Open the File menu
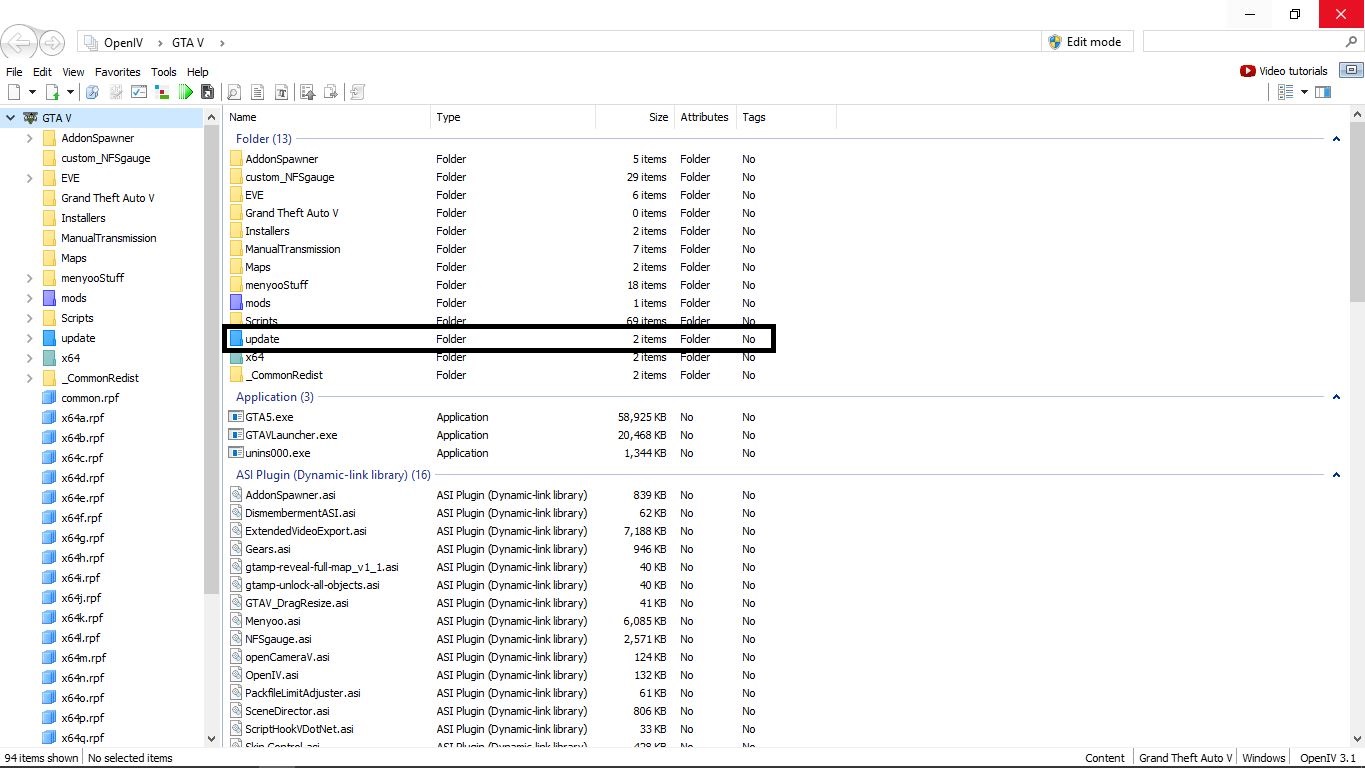Screen dimensions: 1365x768 14,72
